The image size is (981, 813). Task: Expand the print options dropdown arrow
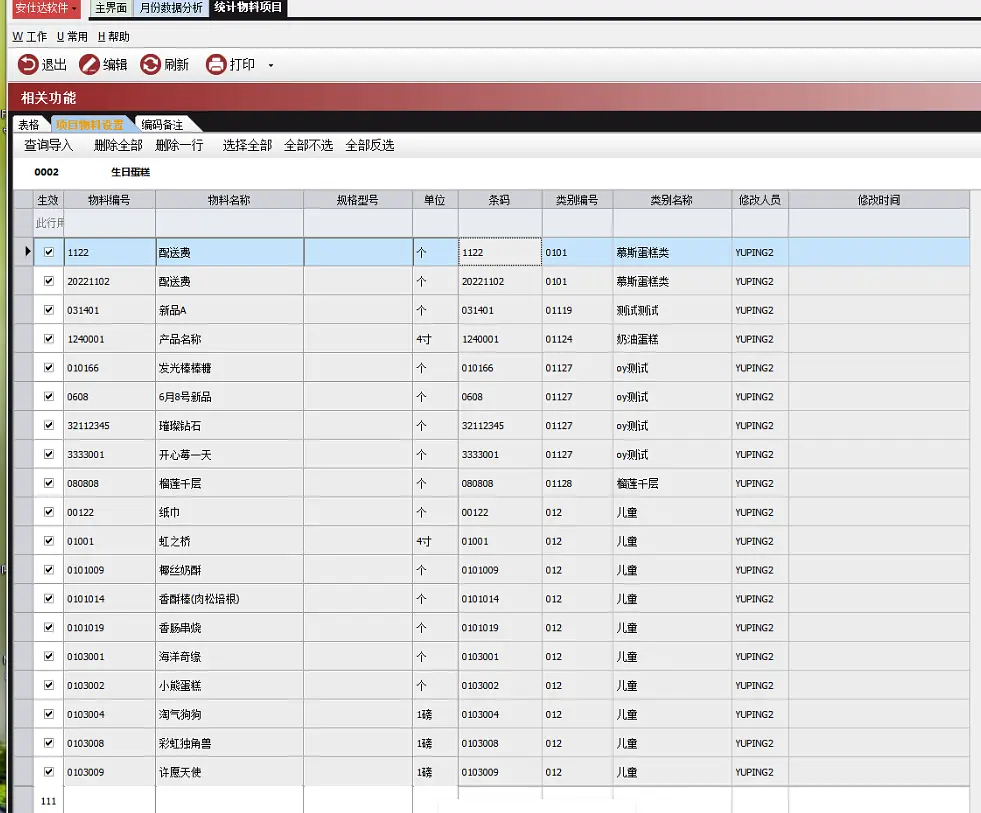click(271, 65)
